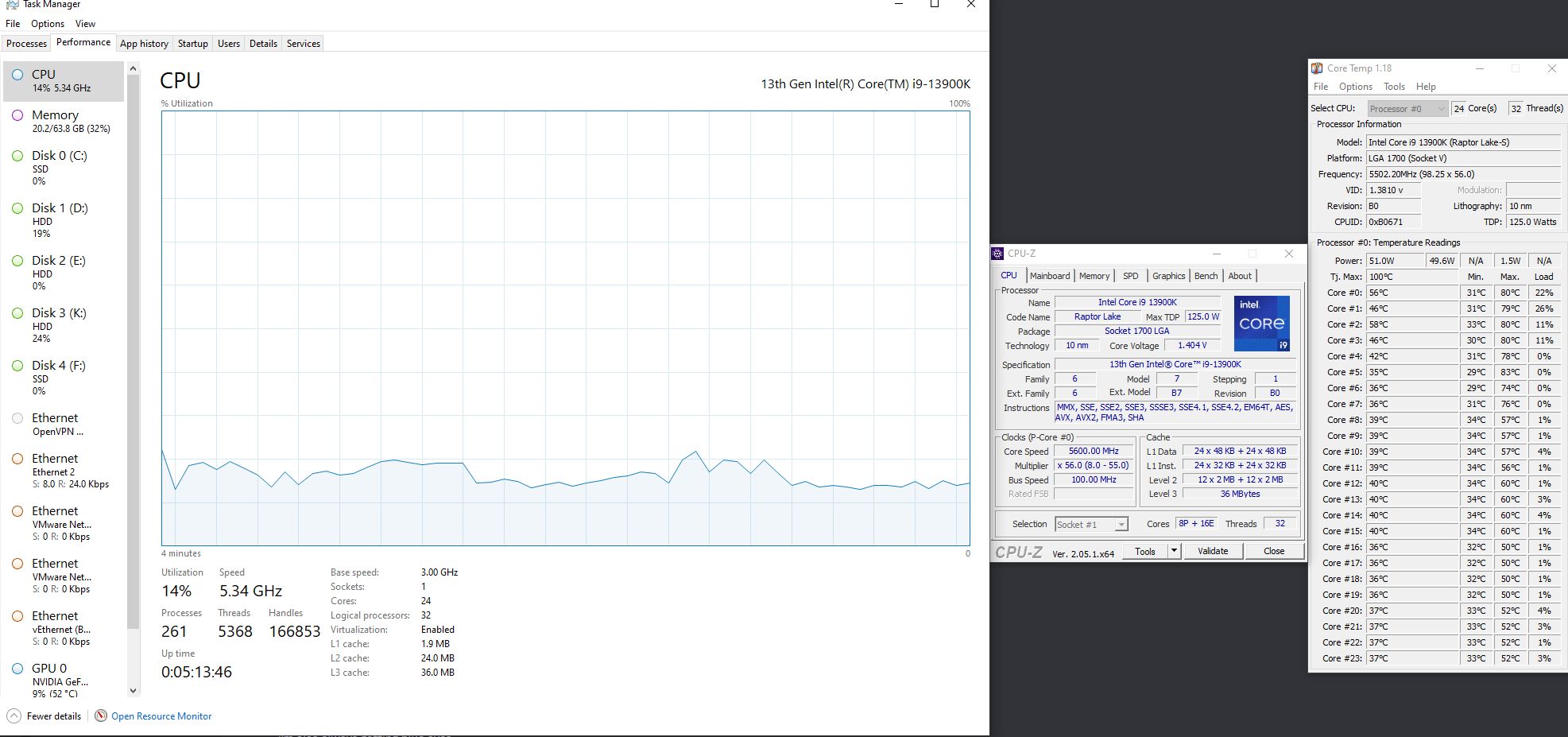The height and width of the screenshot is (737, 1568).
Task: Open Task Manager View menu
Action: pyautogui.click(x=85, y=24)
